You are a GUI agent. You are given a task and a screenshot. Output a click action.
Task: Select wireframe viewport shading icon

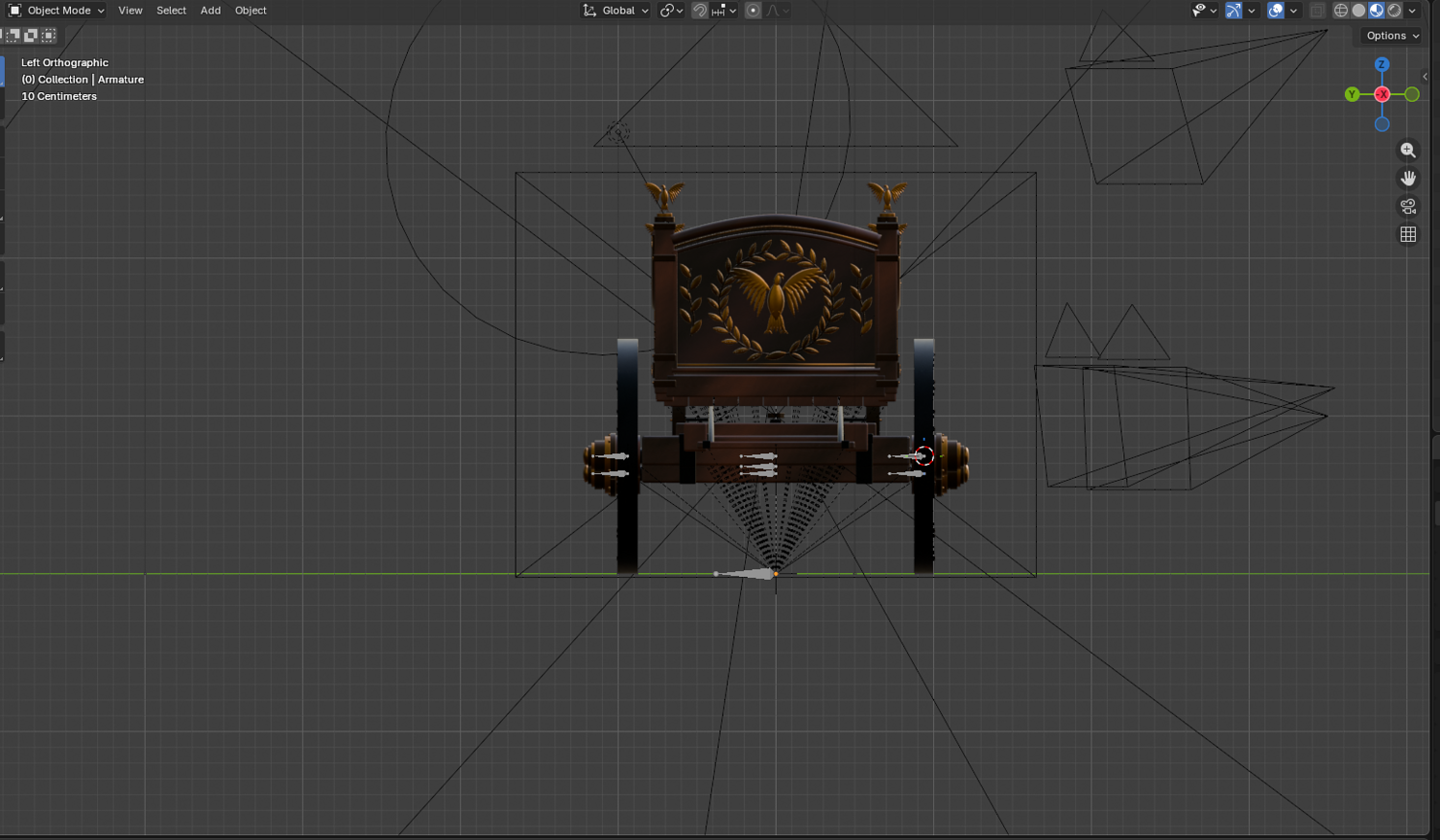tap(1341, 11)
